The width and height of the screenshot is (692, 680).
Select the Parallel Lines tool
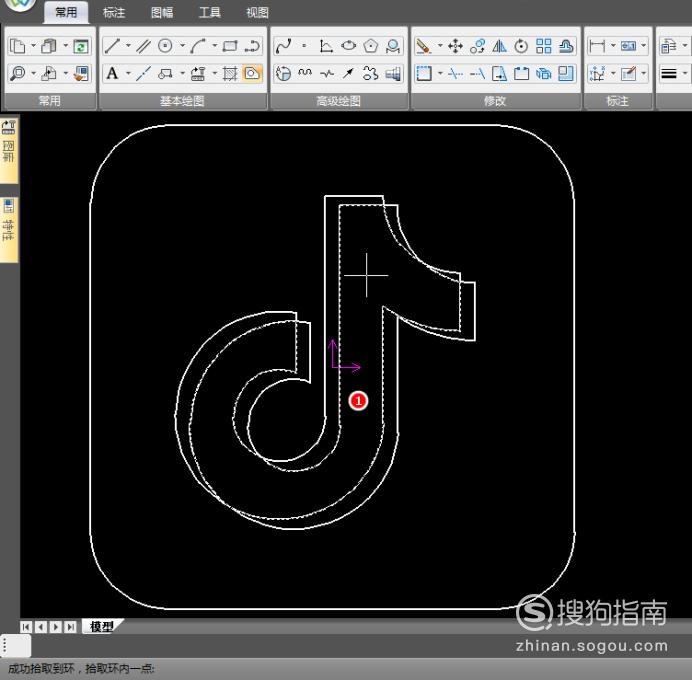[x=143, y=46]
